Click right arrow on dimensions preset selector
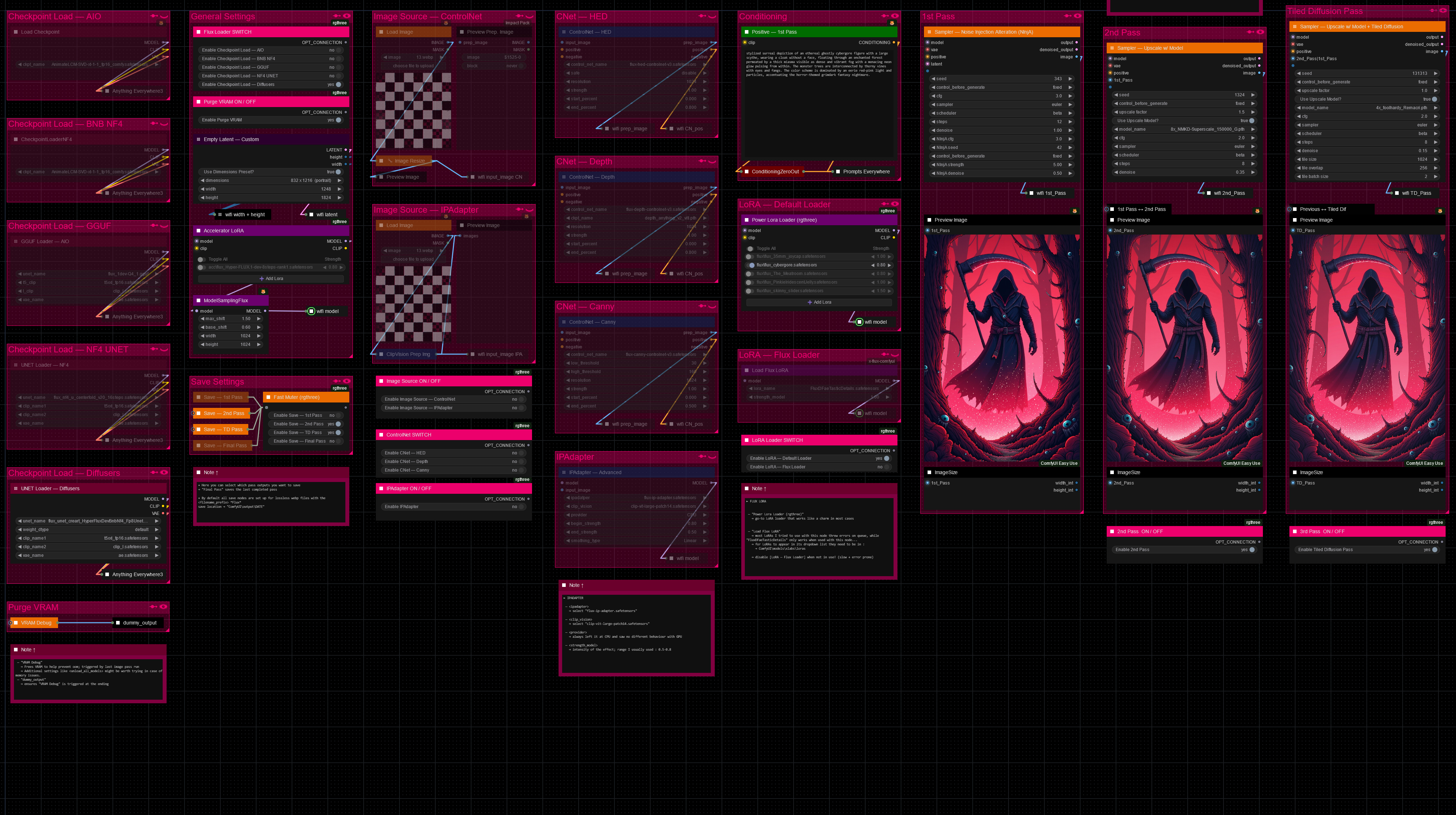 pos(339,180)
